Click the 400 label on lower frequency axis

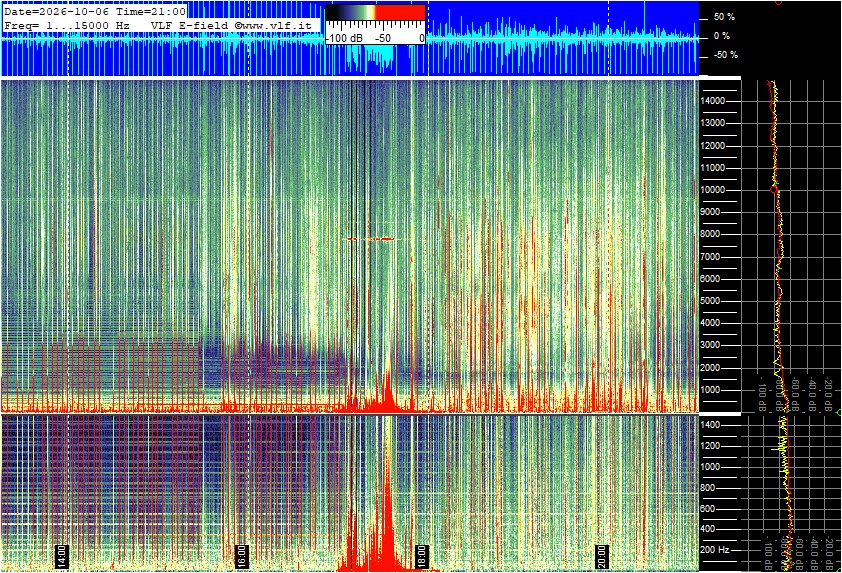pyautogui.click(x=708, y=529)
